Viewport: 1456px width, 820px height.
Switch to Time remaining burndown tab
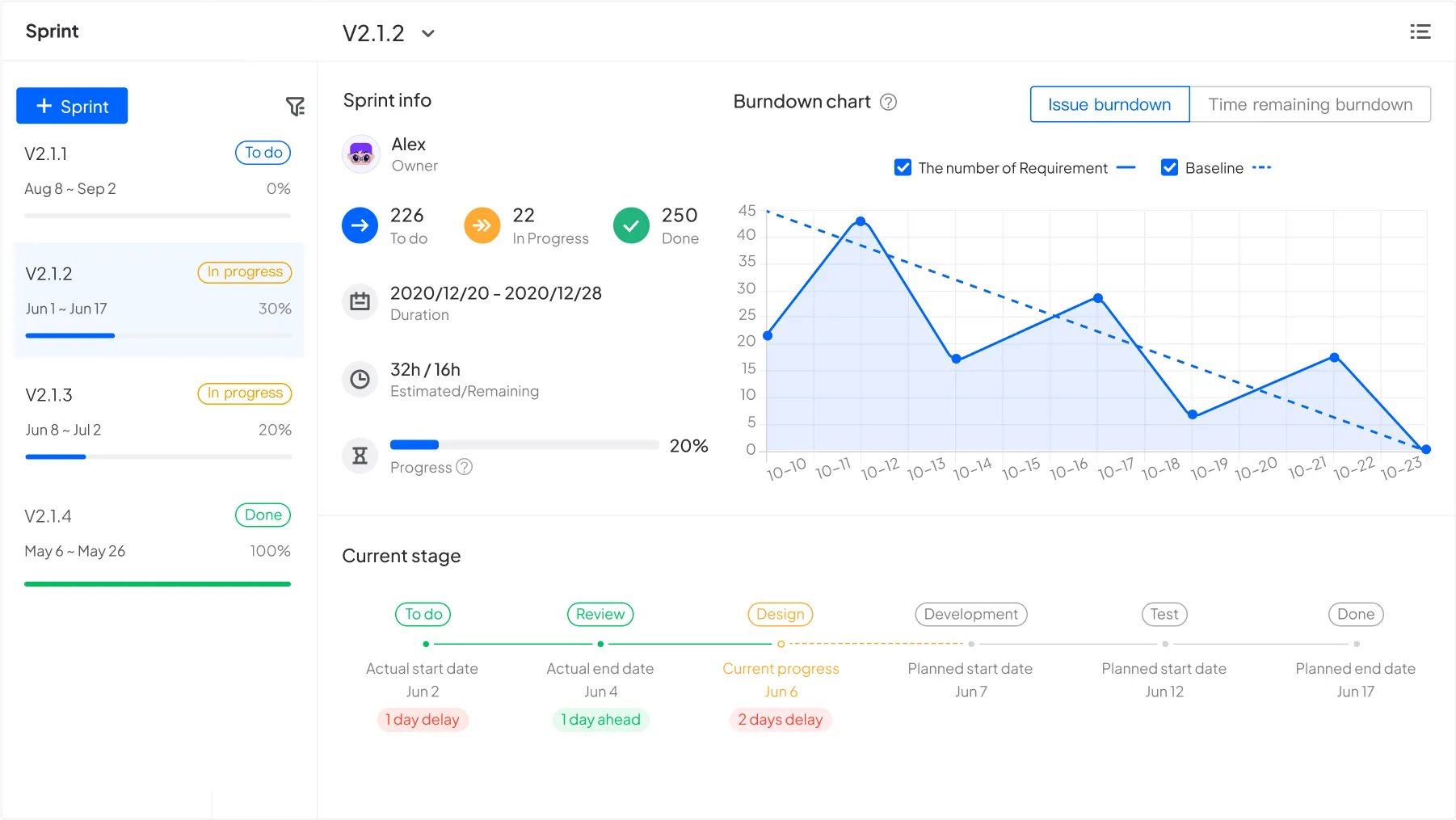[1310, 104]
